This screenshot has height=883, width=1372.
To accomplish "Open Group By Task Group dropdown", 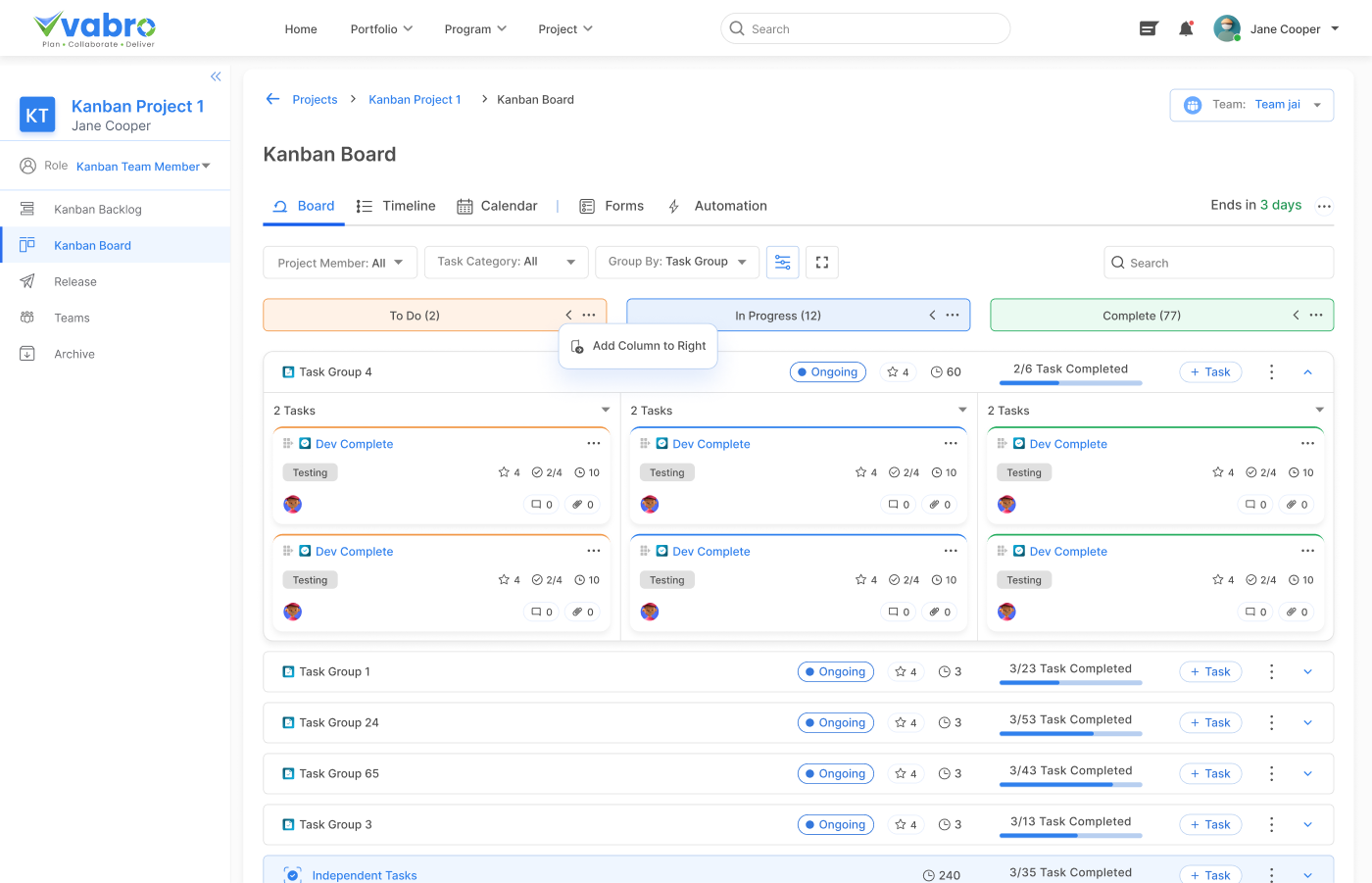I will click(677, 262).
